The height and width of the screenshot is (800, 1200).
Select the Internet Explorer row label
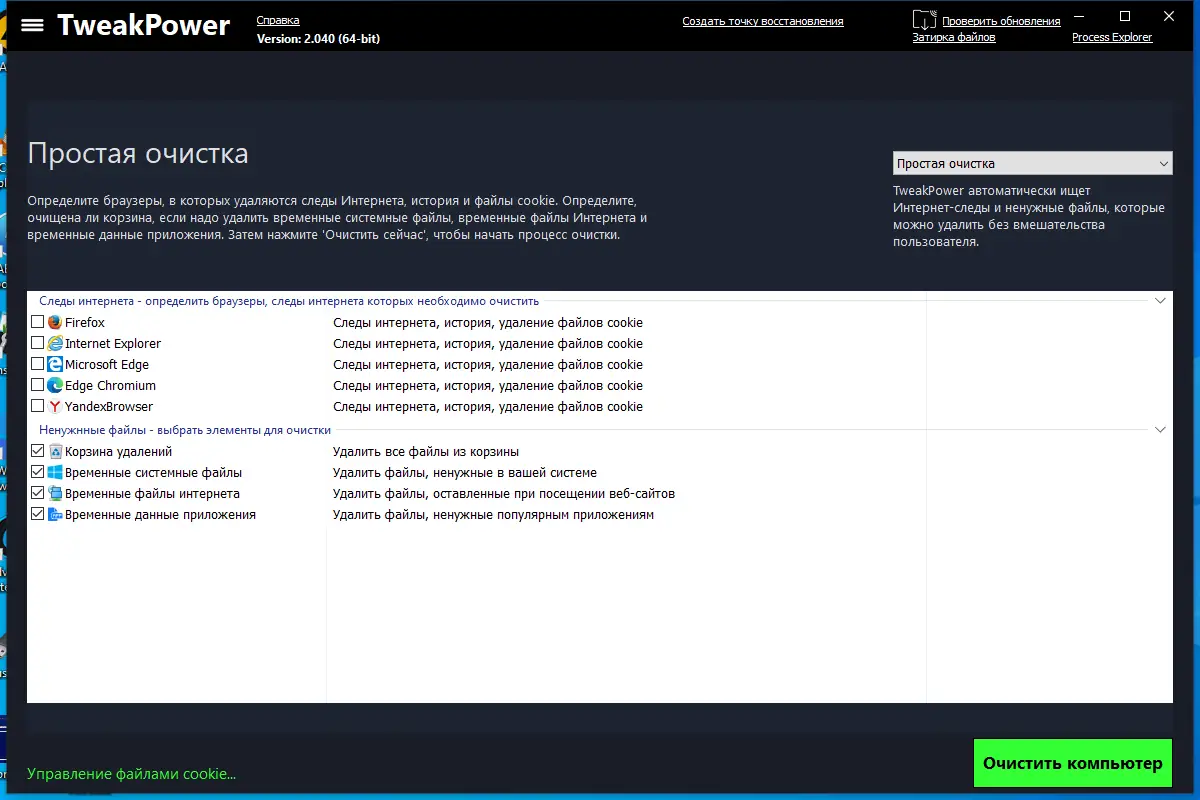pyautogui.click(x=113, y=344)
